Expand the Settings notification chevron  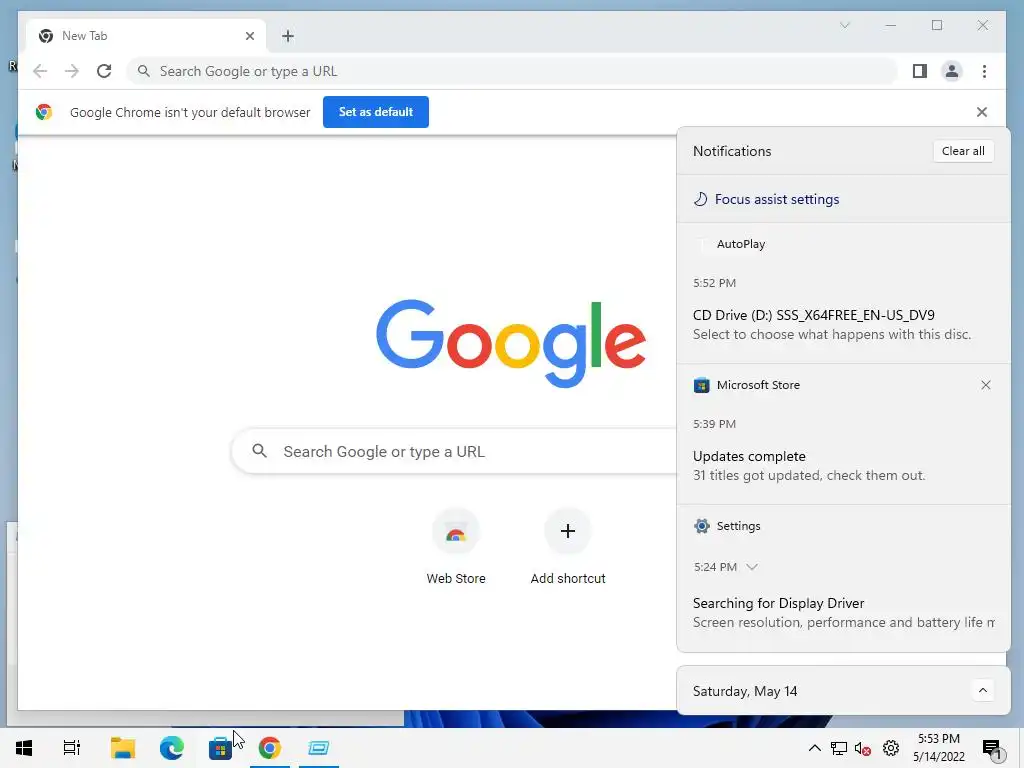pos(752,567)
